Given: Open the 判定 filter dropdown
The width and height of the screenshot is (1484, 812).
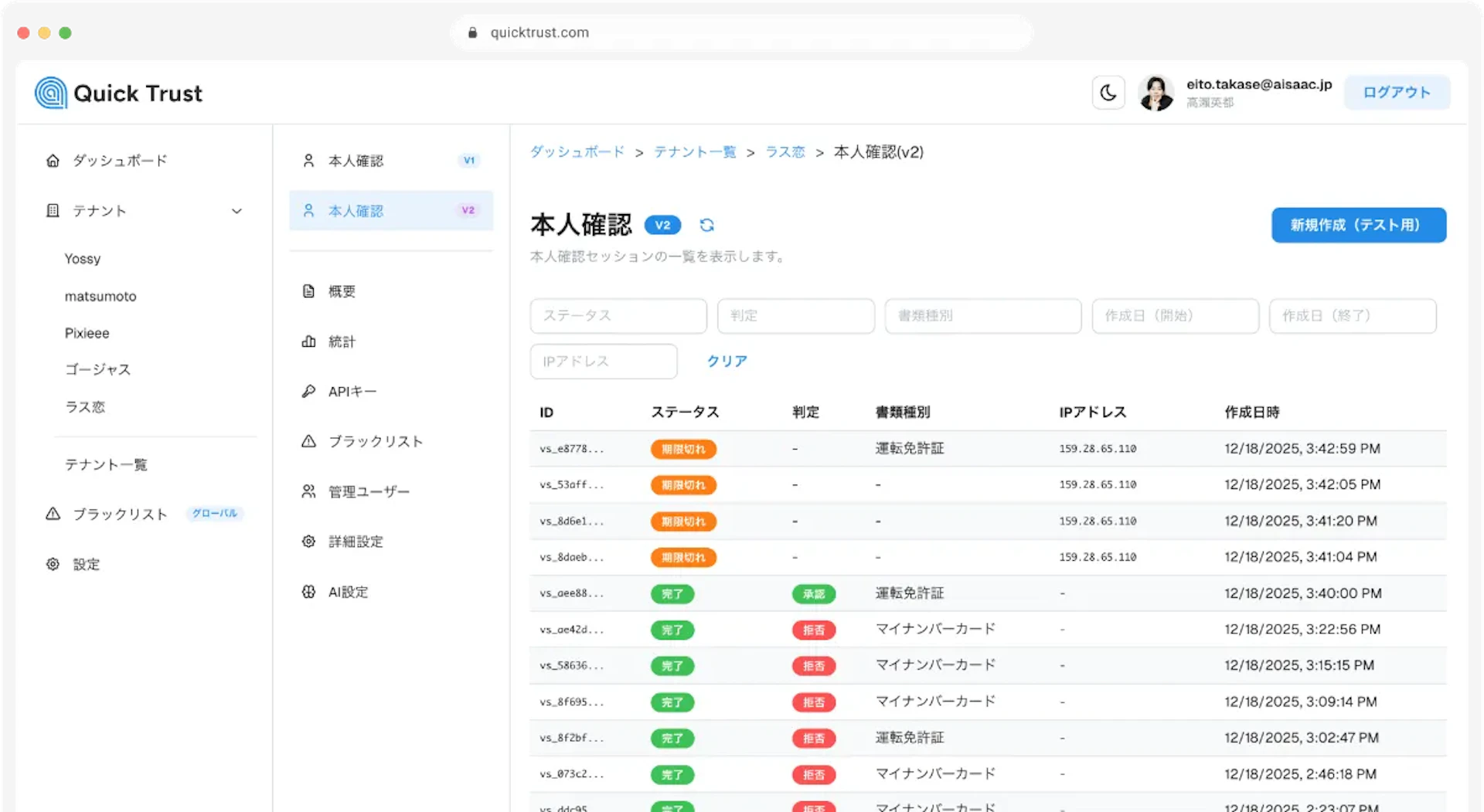Looking at the screenshot, I should 795,316.
